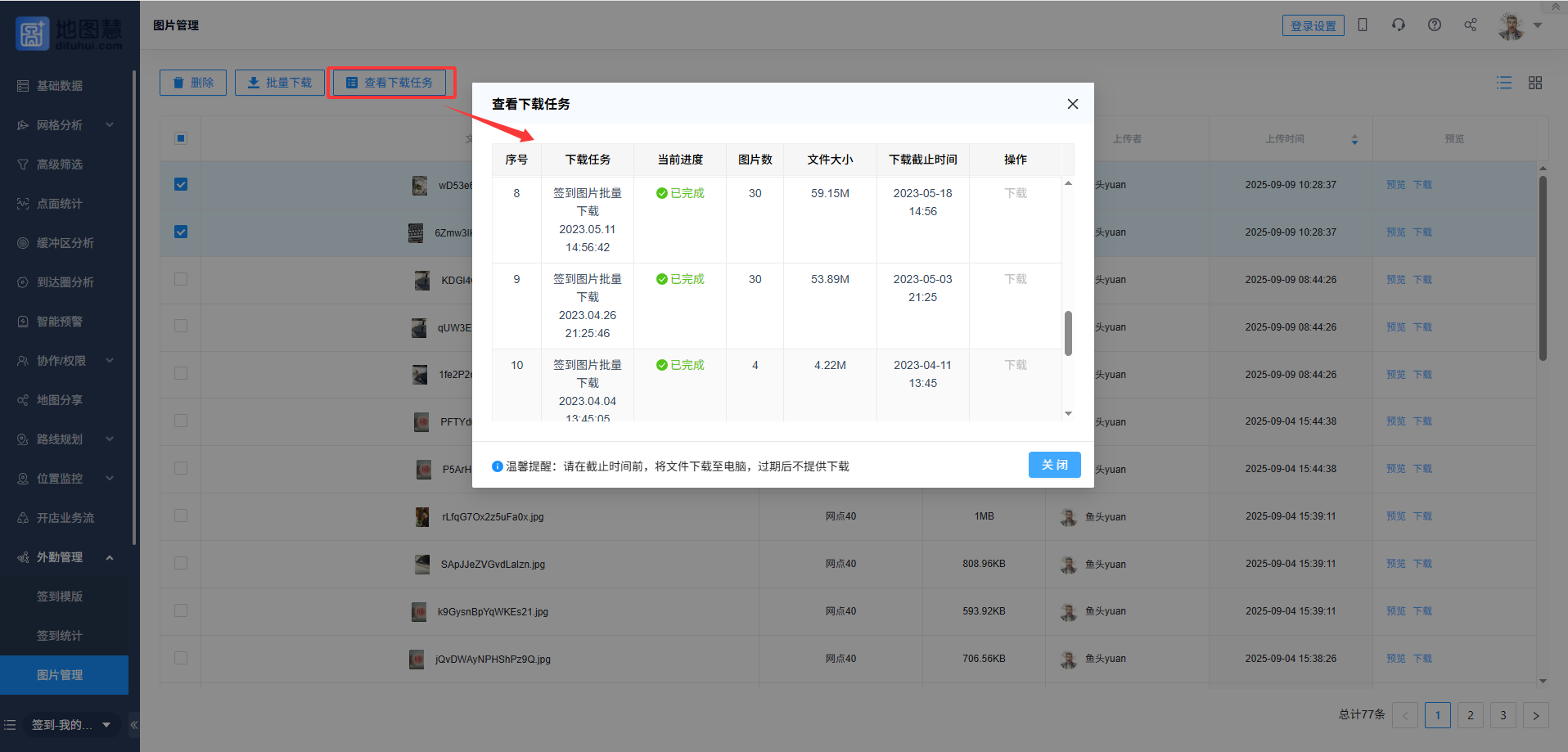Open 签到统计 in the sidebar
1568x752 pixels.
(60, 636)
